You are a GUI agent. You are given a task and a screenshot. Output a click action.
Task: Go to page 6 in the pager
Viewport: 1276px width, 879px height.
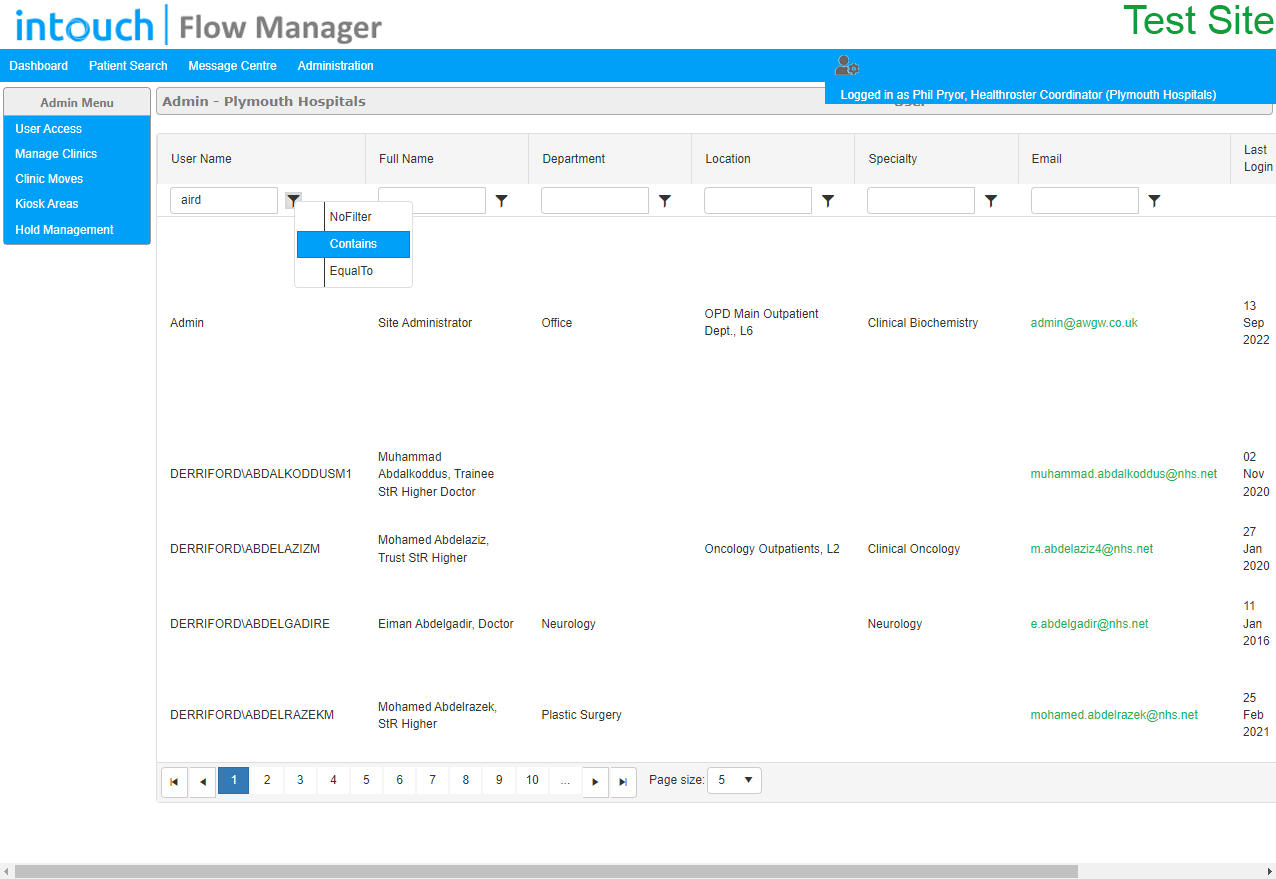(x=399, y=780)
